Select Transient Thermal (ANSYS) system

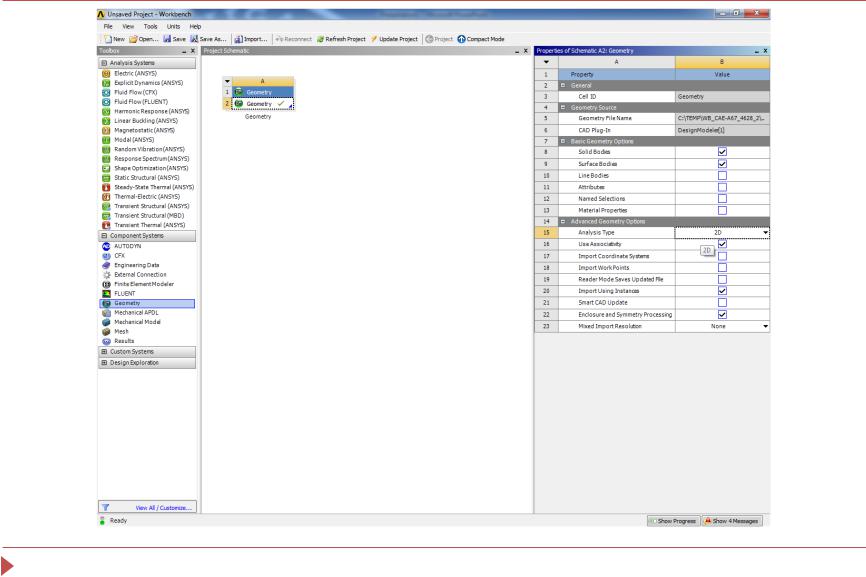pos(147,225)
